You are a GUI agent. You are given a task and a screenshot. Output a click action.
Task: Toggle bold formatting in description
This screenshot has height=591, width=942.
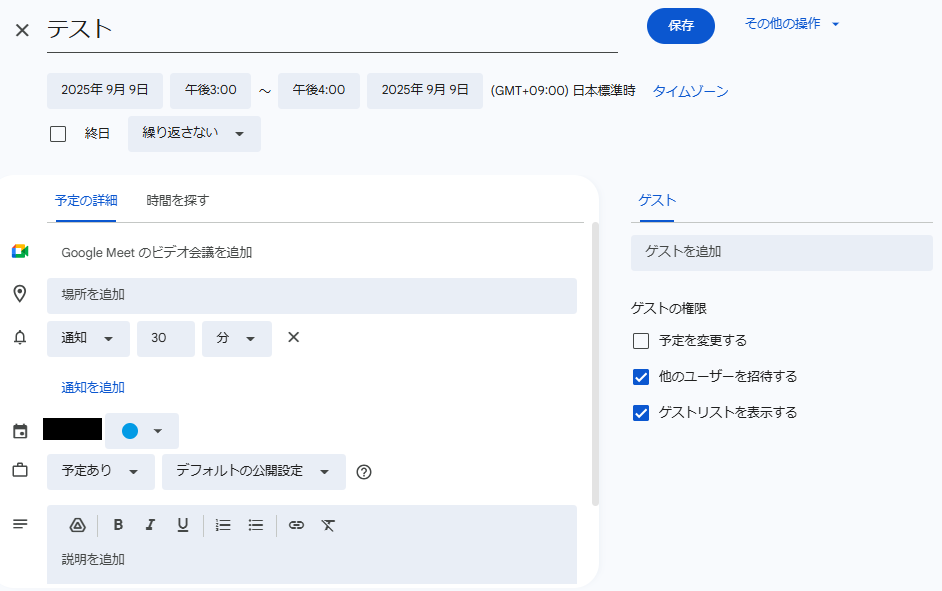coord(118,525)
